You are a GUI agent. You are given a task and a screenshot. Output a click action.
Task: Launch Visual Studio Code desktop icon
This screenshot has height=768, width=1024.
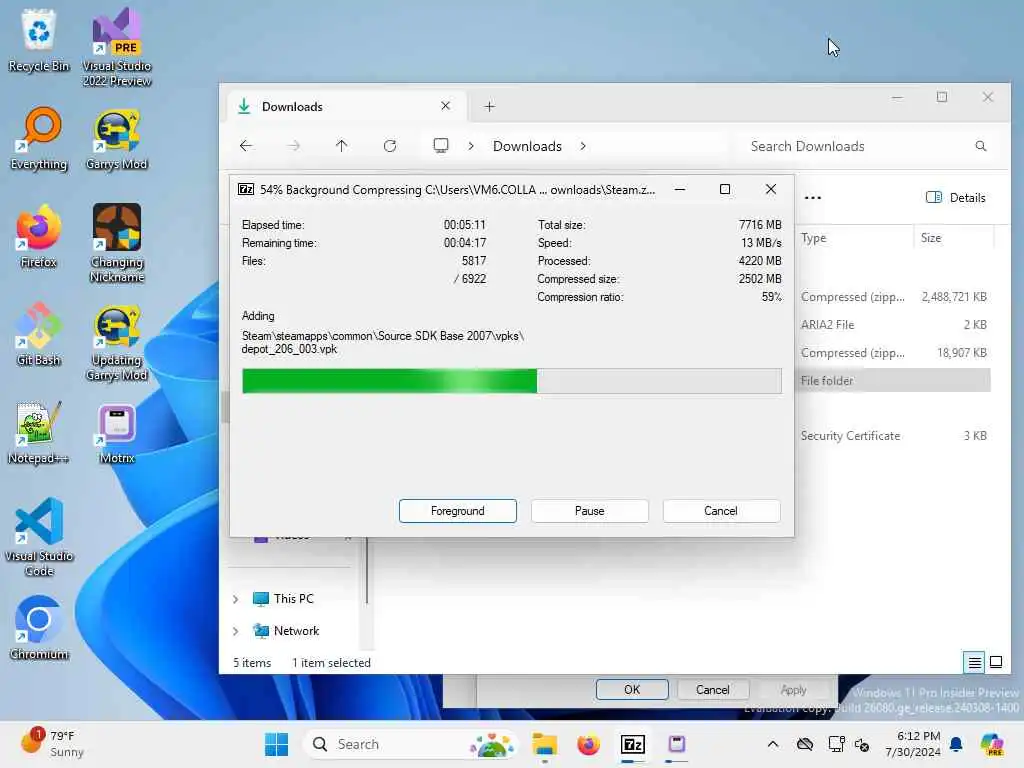click(39, 537)
